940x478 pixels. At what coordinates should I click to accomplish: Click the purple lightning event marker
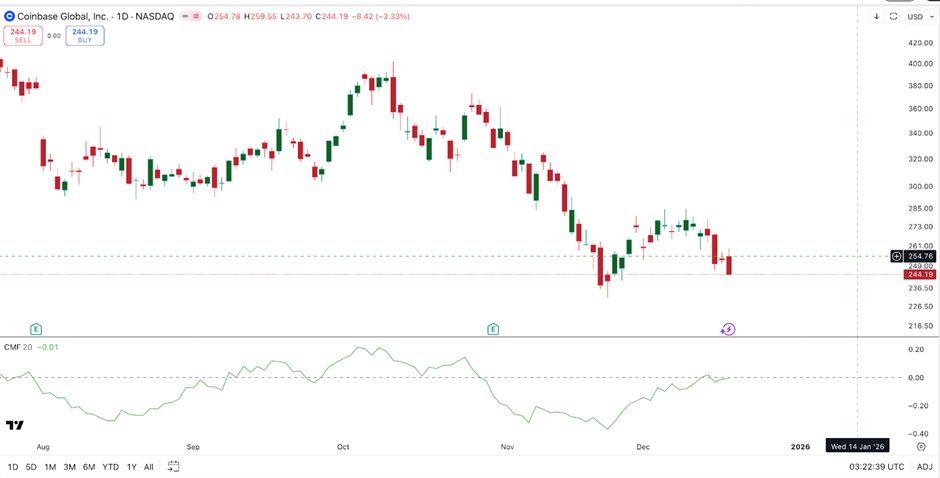728,329
